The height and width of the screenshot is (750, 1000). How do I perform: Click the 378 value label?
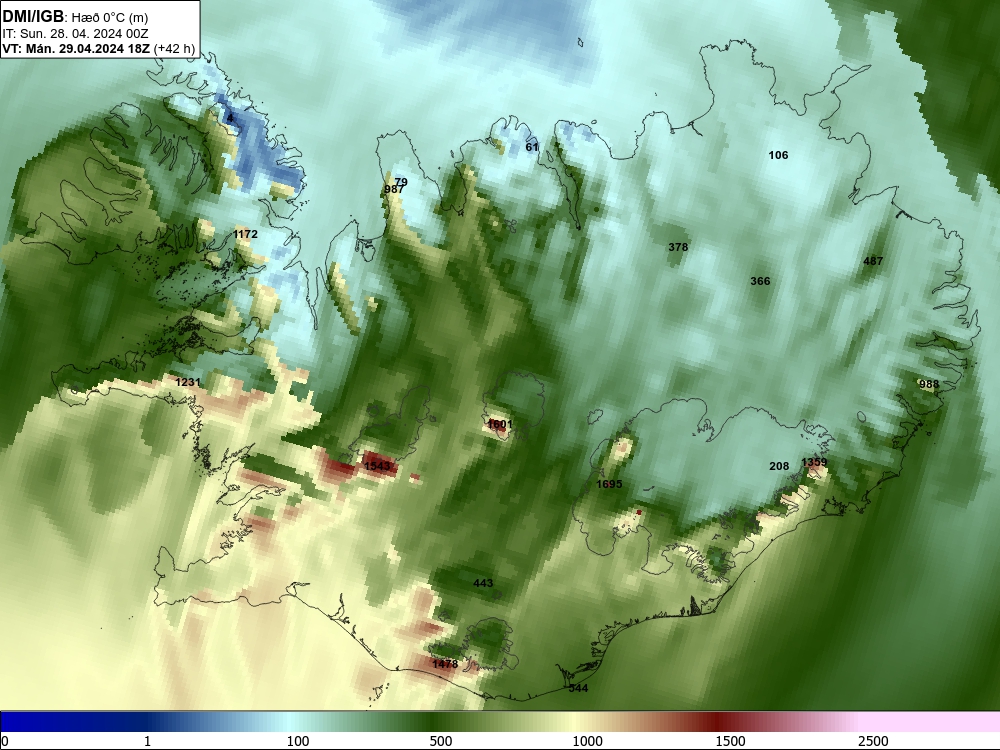pyautogui.click(x=678, y=247)
